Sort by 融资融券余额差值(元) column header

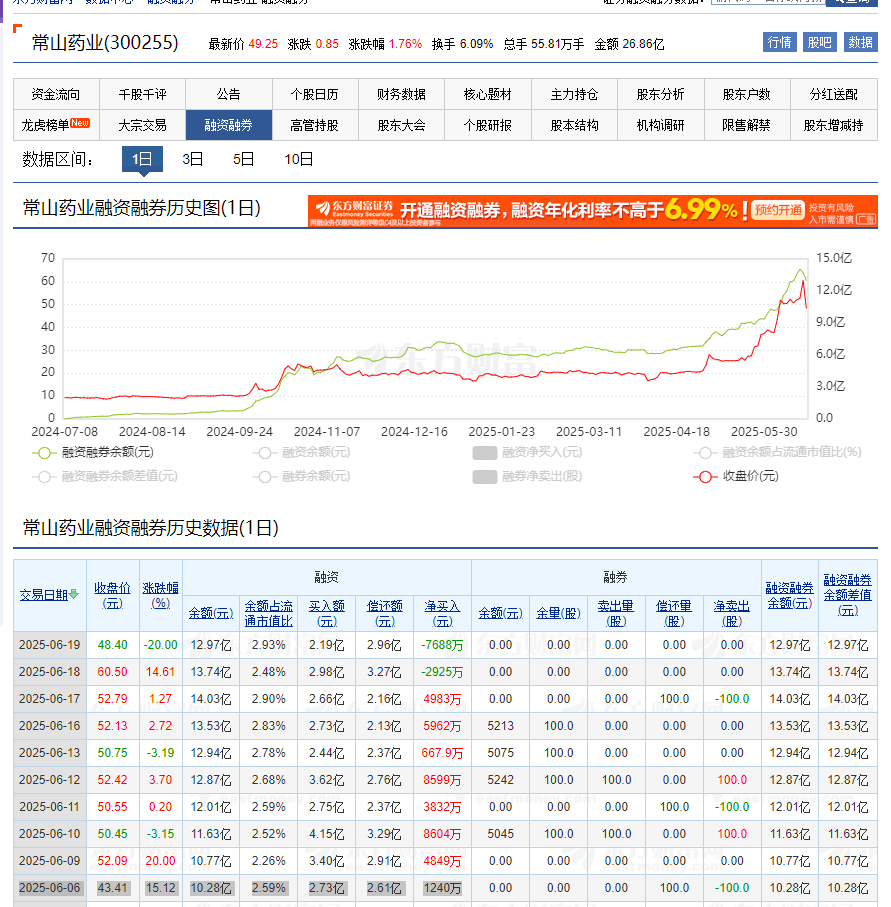(x=848, y=595)
